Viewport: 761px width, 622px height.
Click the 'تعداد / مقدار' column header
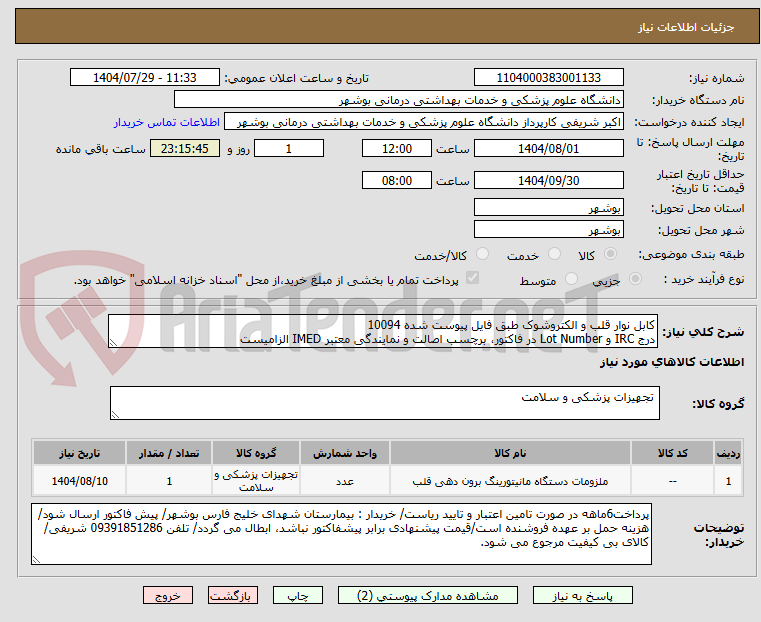[x=168, y=453]
